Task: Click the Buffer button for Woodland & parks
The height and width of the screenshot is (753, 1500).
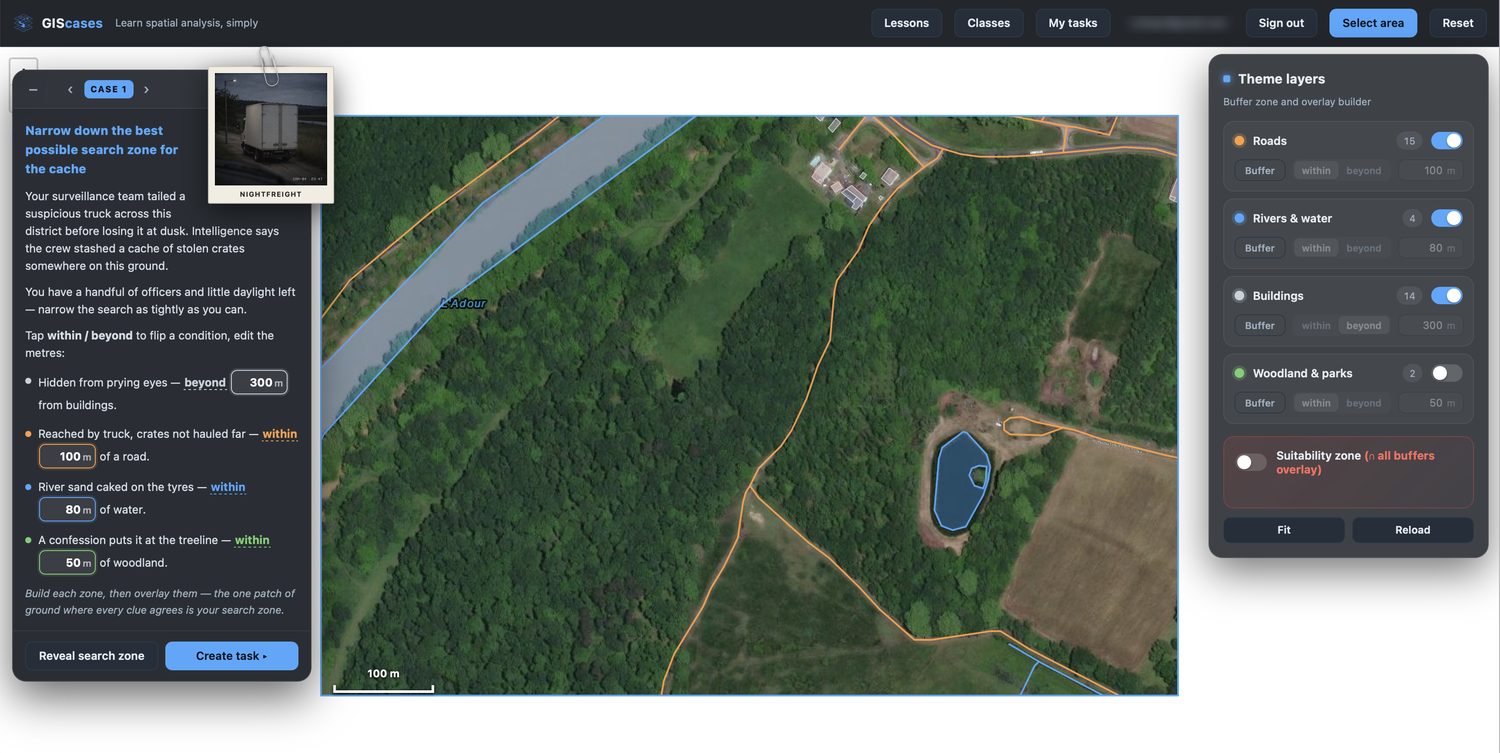Action: (x=1260, y=403)
